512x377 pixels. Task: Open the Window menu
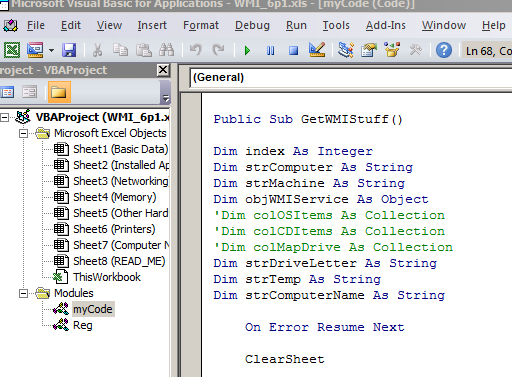tap(444, 25)
